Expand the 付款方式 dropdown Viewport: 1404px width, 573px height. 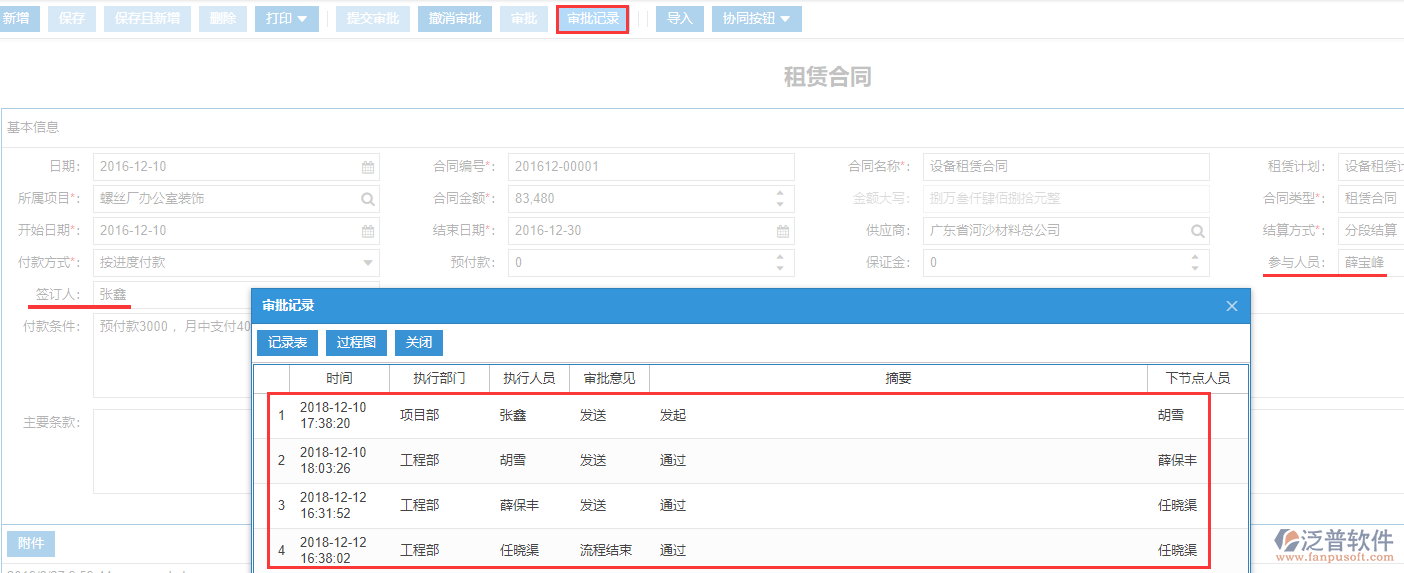pyautogui.click(x=368, y=263)
